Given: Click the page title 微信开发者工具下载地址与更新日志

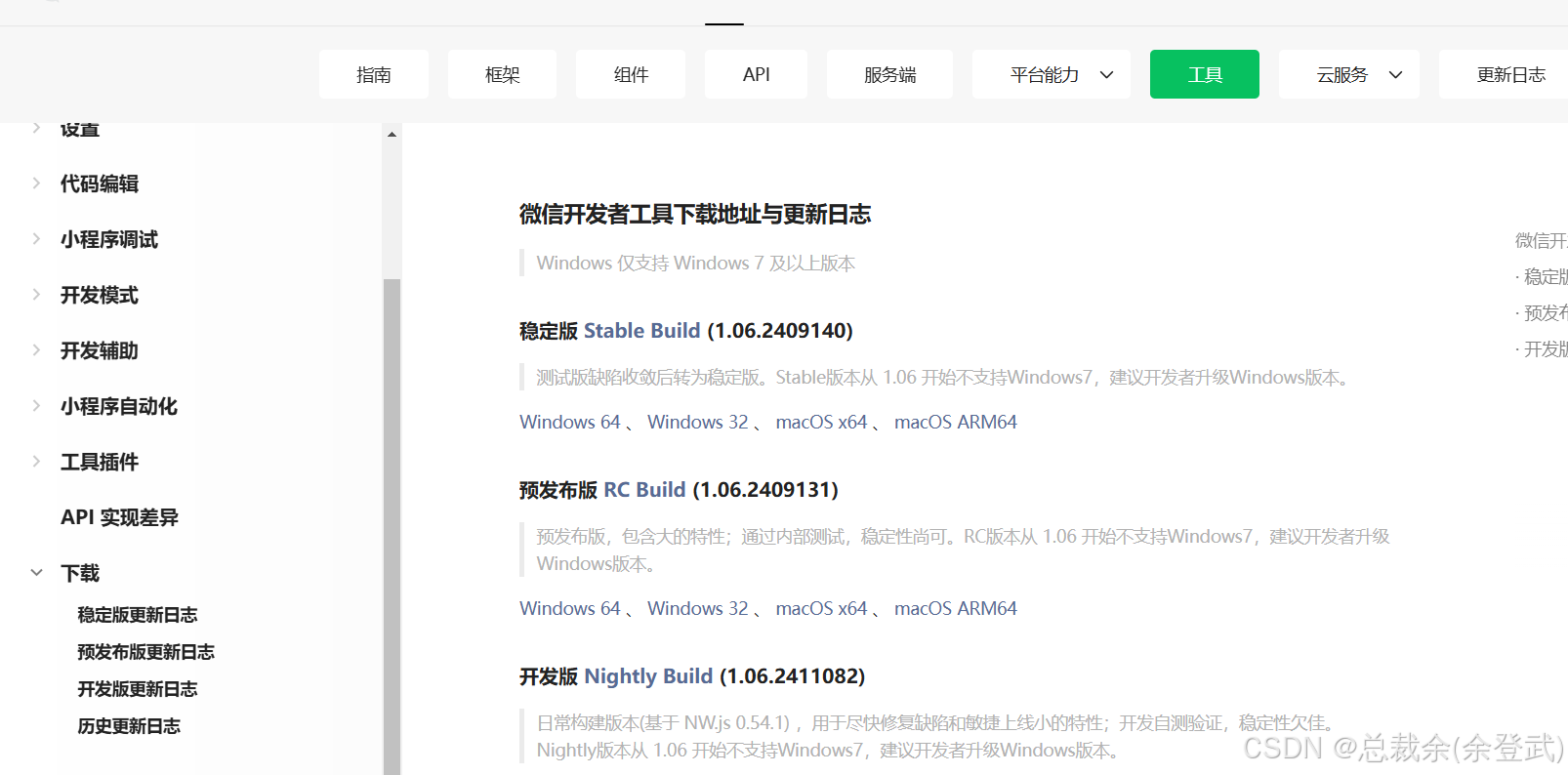Looking at the screenshot, I should pyautogui.click(x=695, y=214).
